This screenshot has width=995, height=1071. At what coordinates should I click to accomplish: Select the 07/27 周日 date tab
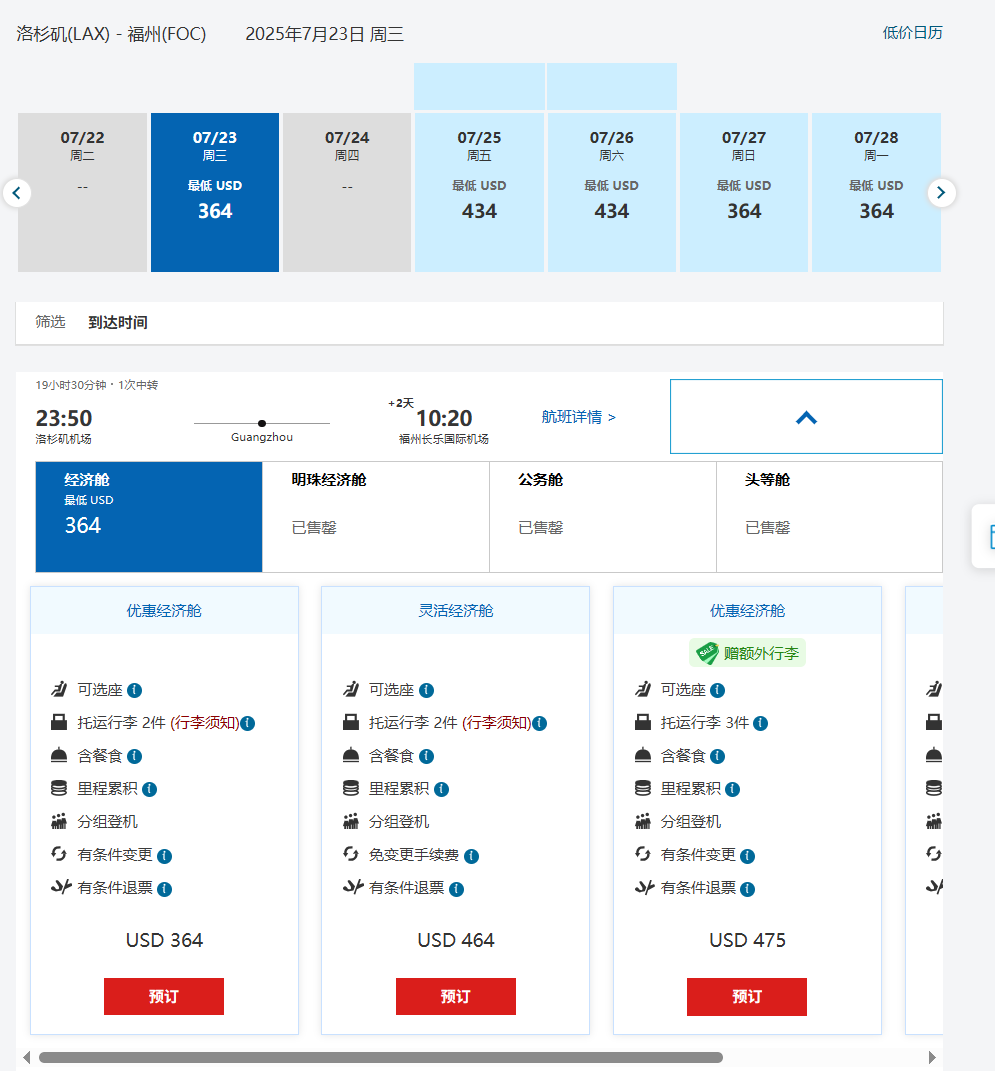[743, 192]
